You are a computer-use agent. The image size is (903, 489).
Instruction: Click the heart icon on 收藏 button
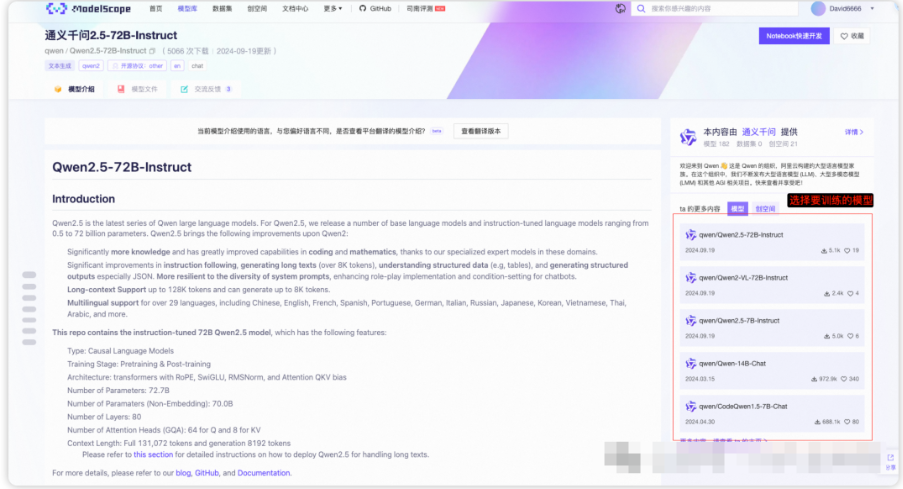coord(844,36)
